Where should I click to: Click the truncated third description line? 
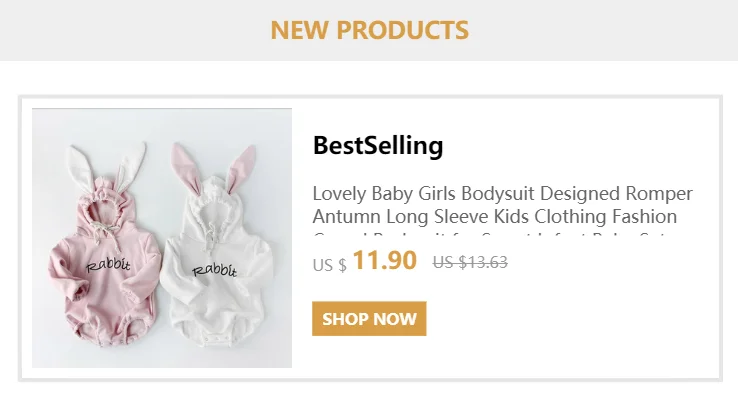(495, 239)
